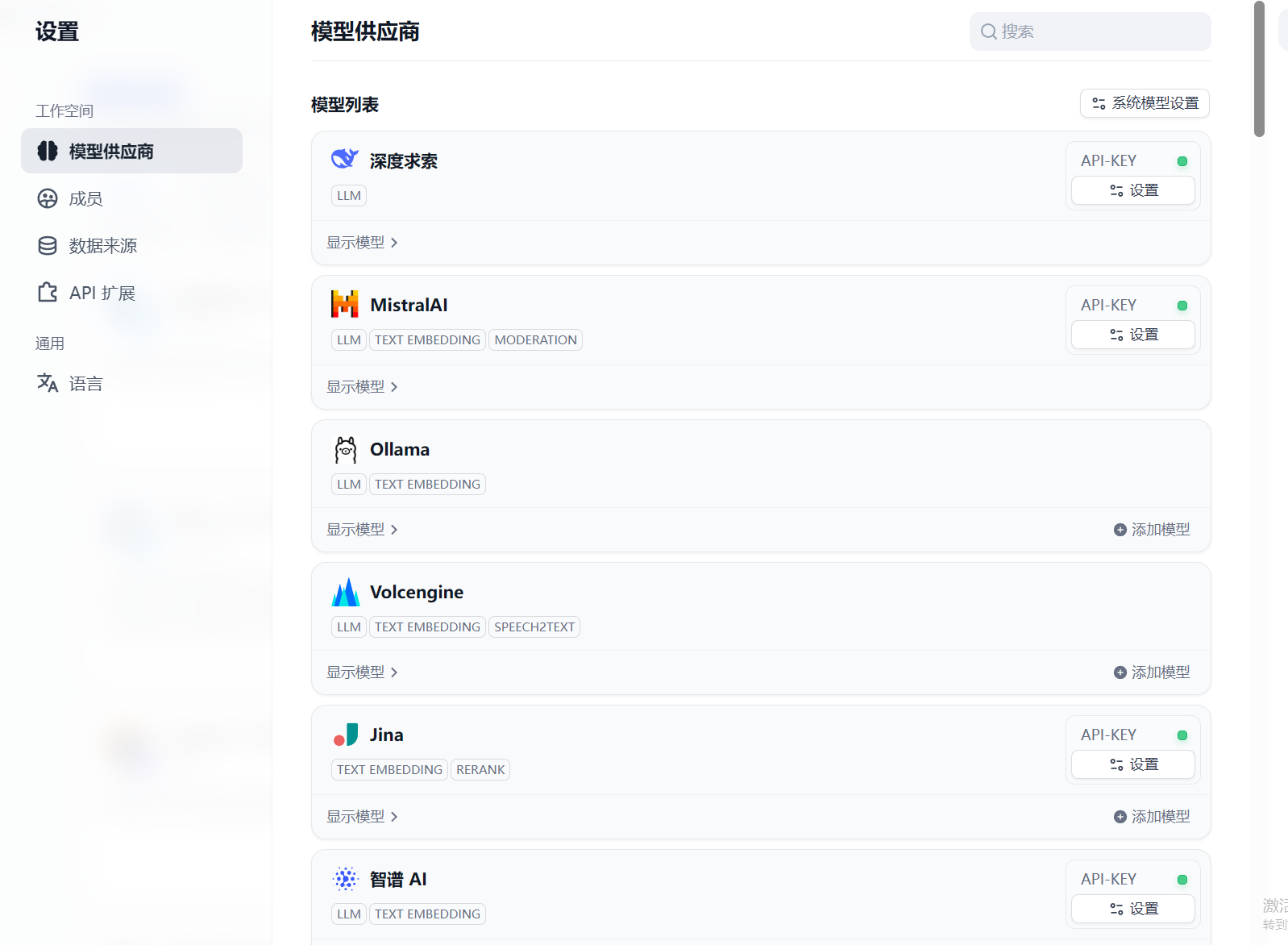This screenshot has width=1288, height=945.
Task: Click green status dot for 智谱 AI
Action: pyautogui.click(x=1182, y=880)
